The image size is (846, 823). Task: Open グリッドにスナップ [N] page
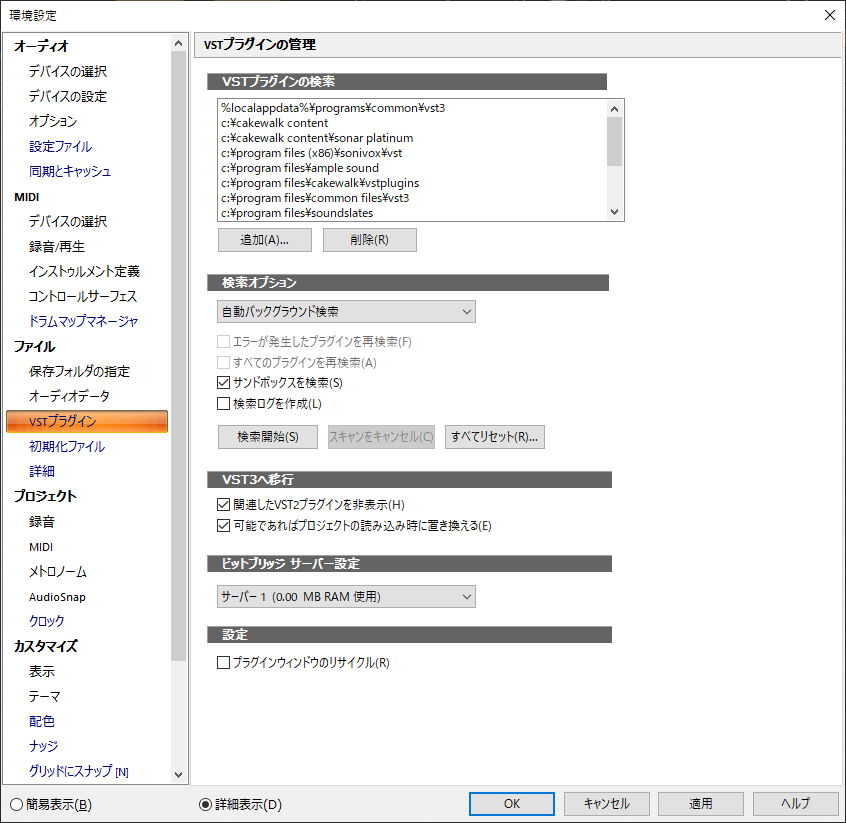[79, 771]
